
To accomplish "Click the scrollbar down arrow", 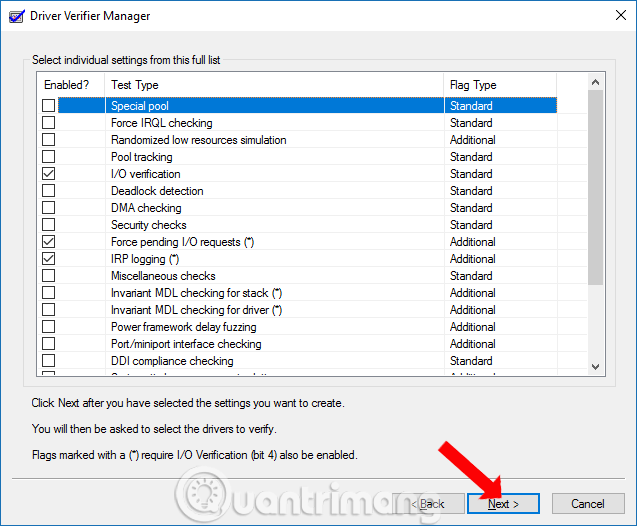I will 596,367.
